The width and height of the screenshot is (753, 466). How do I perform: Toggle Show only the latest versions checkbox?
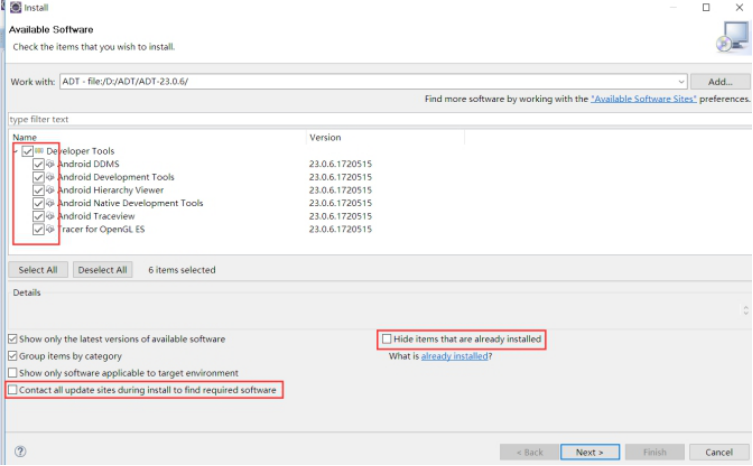coord(12,339)
